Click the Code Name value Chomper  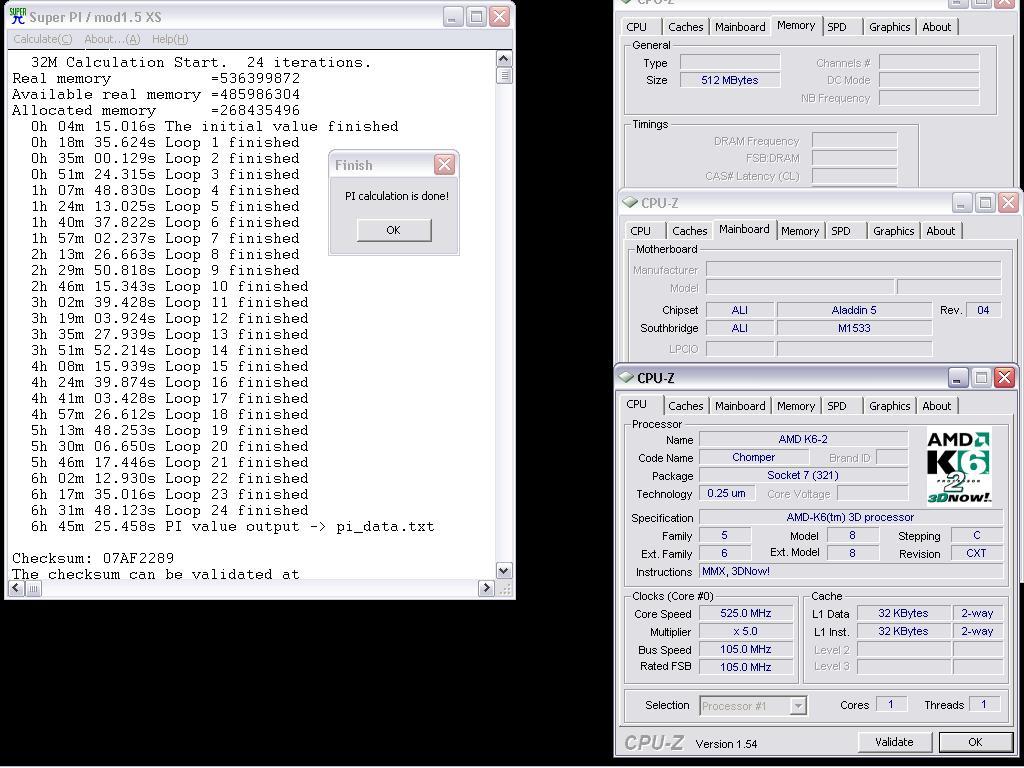pyautogui.click(x=754, y=457)
